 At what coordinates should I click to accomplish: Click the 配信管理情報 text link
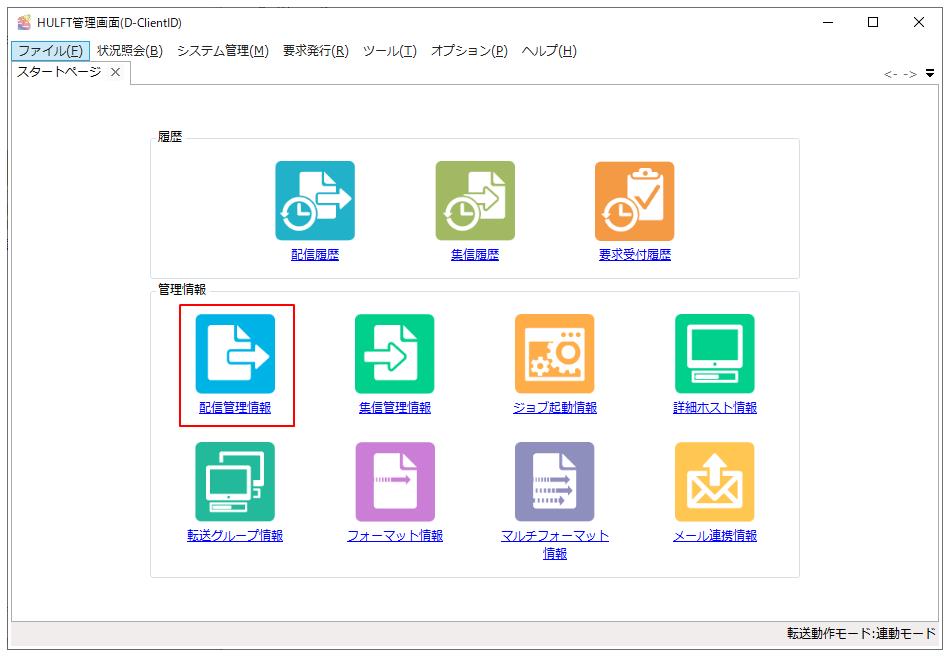point(235,408)
